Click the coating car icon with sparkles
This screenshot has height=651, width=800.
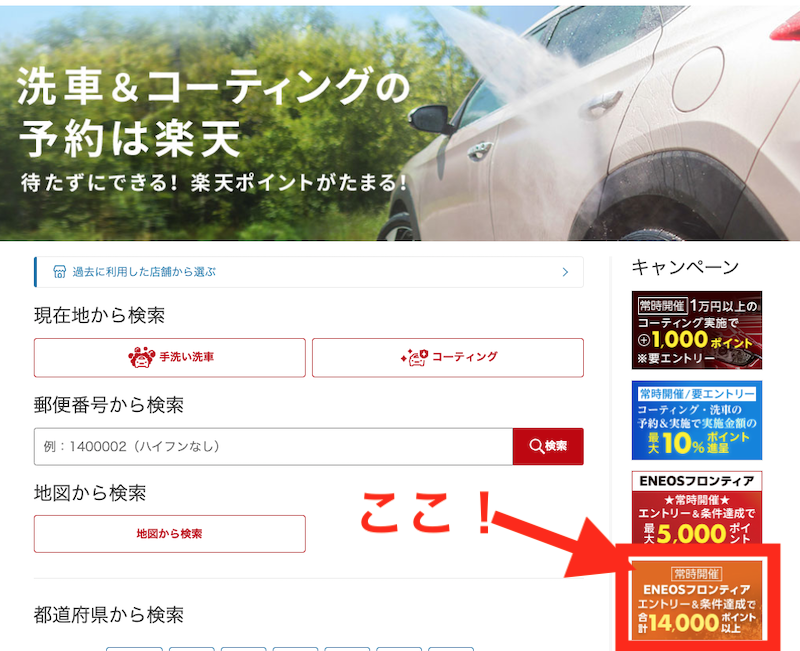click(414, 357)
